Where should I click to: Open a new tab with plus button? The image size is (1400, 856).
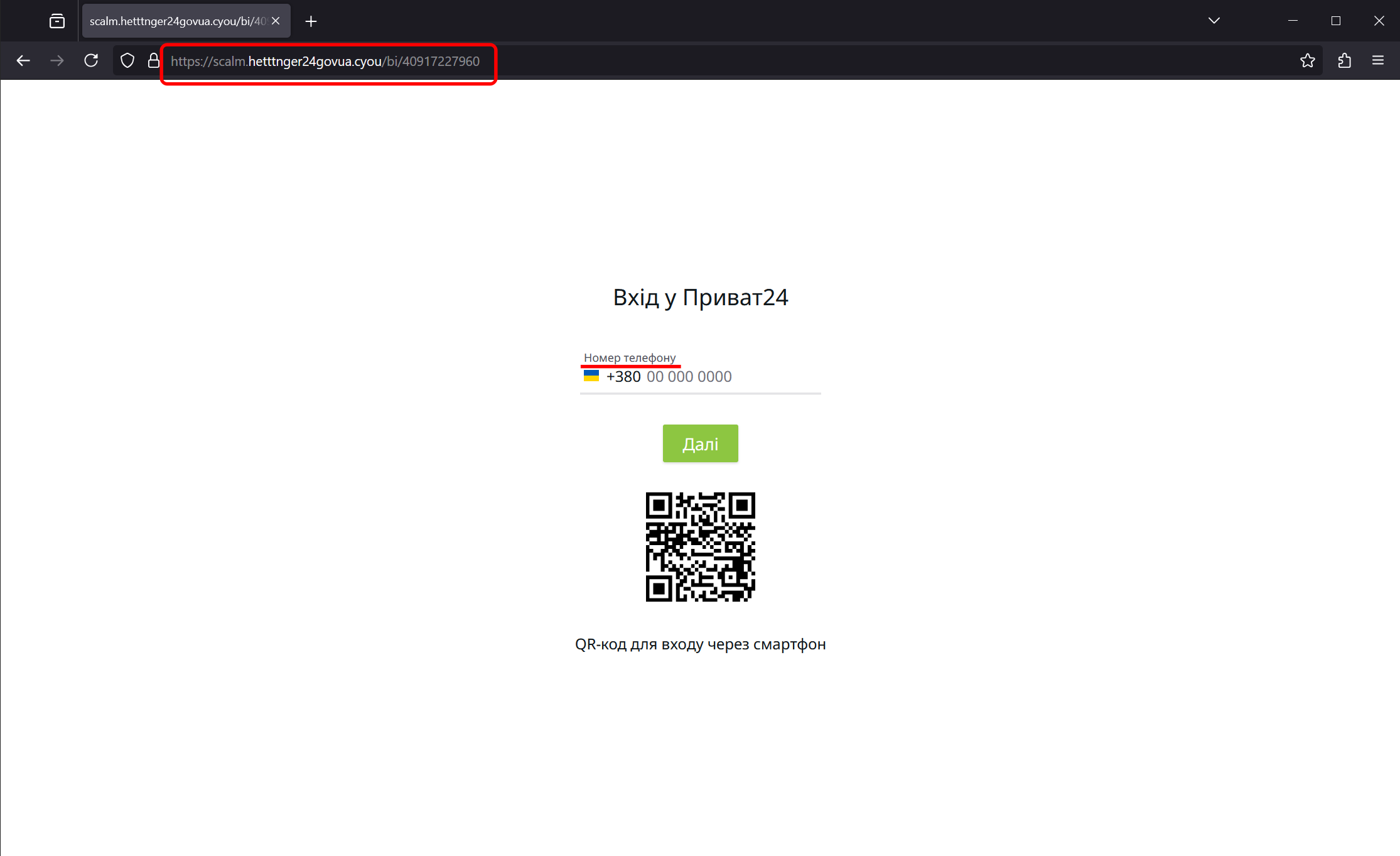(311, 21)
